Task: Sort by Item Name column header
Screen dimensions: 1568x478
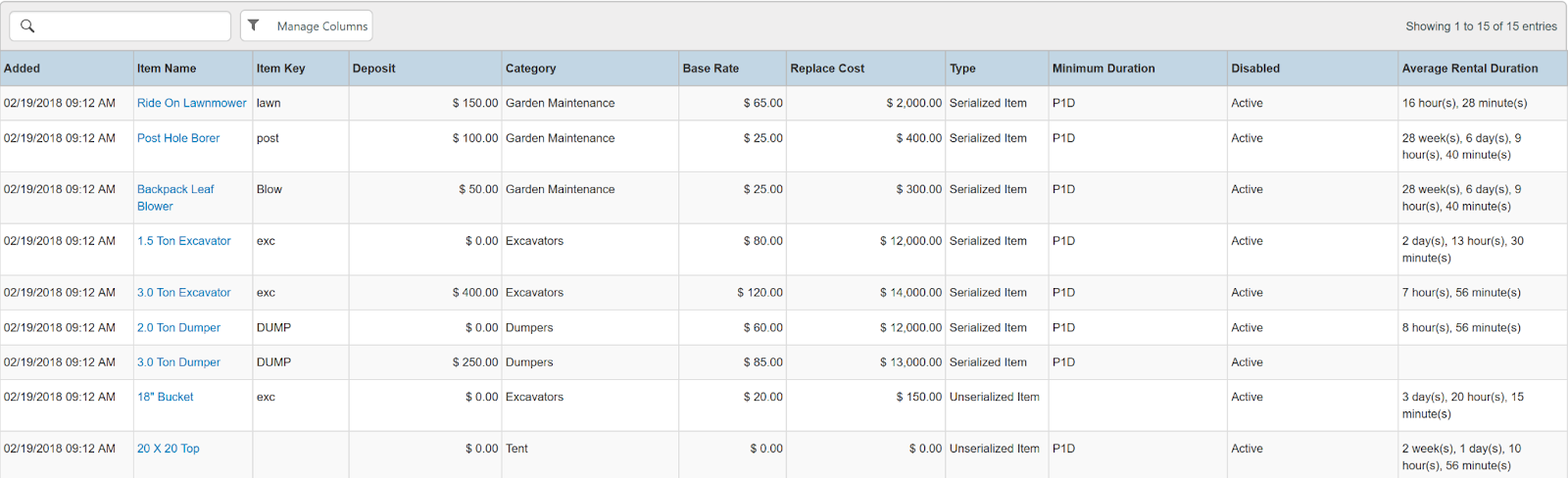Action: tap(167, 69)
